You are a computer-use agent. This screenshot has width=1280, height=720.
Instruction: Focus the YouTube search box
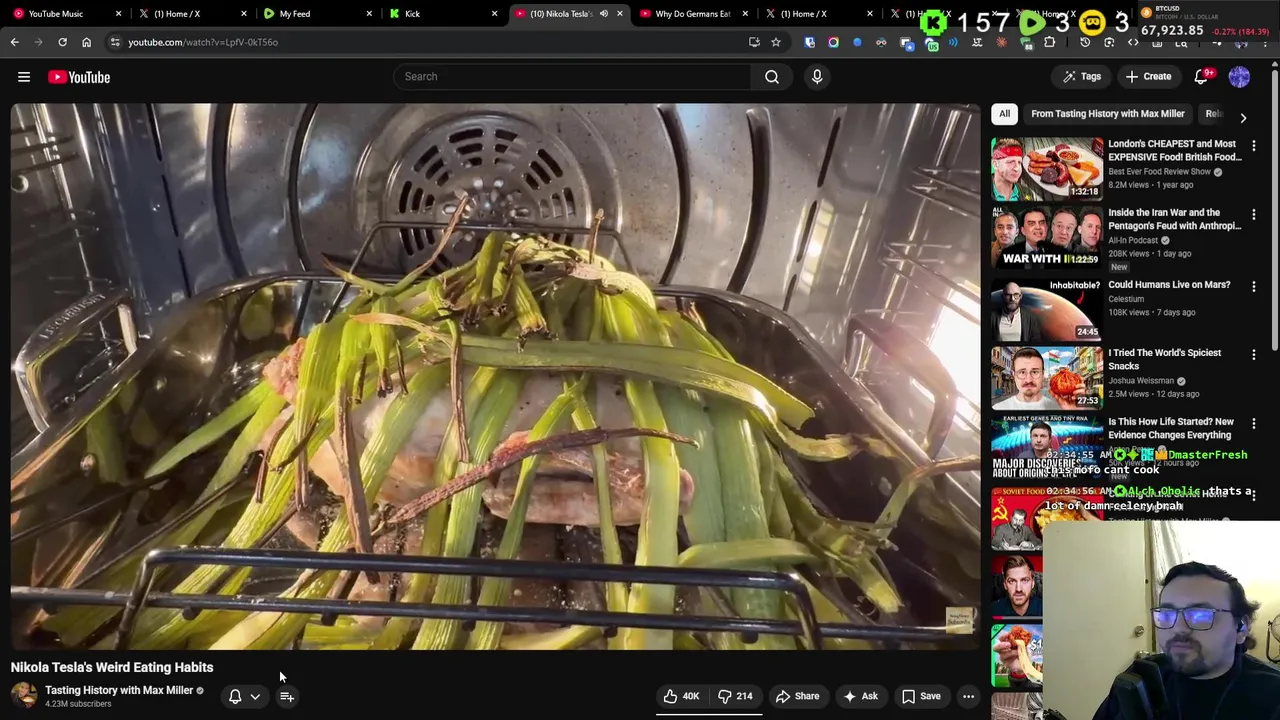click(572, 76)
